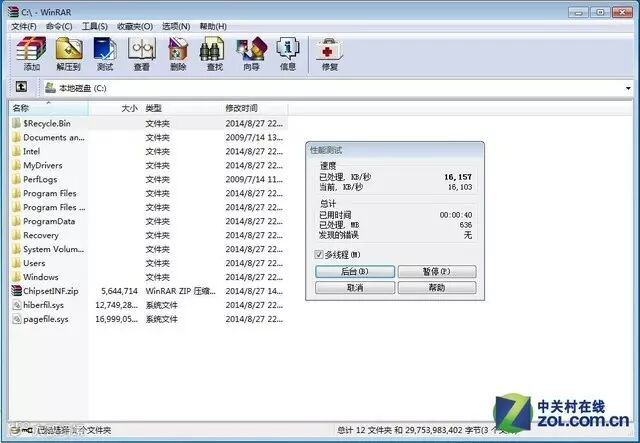Click the Delete (删除) toolbar icon
The height and width of the screenshot is (443, 640).
click(178, 53)
